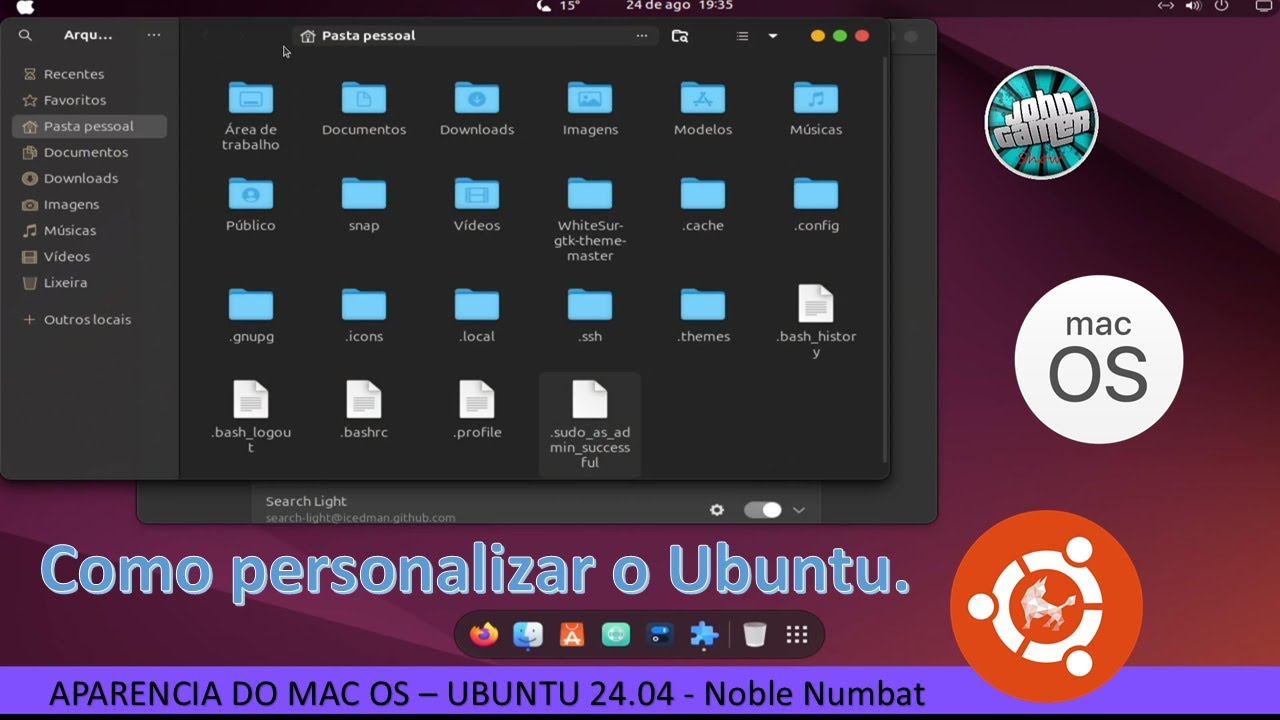Select the Público folder

coord(251,204)
